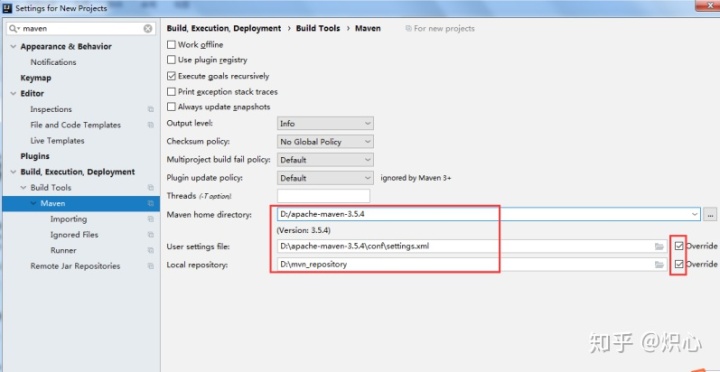Click project-level icon beside Runner

click(150, 250)
